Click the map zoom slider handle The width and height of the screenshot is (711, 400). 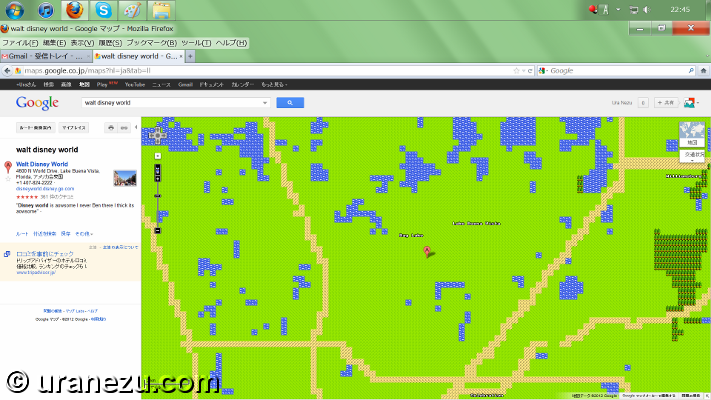point(157,196)
